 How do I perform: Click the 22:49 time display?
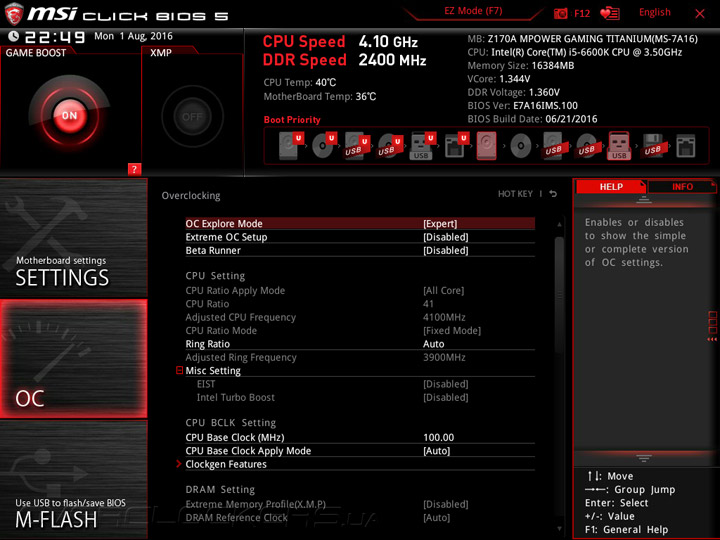(x=55, y=37)
